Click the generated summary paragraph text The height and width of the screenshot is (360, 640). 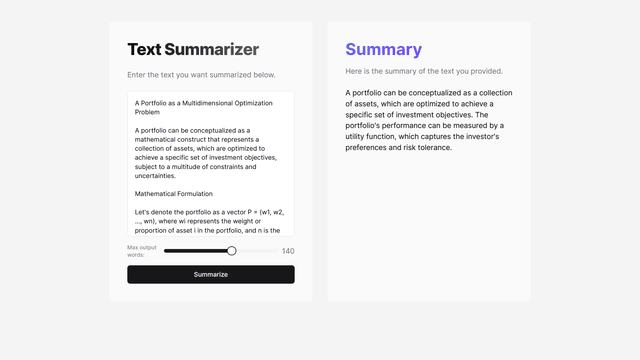click(429, 120)
